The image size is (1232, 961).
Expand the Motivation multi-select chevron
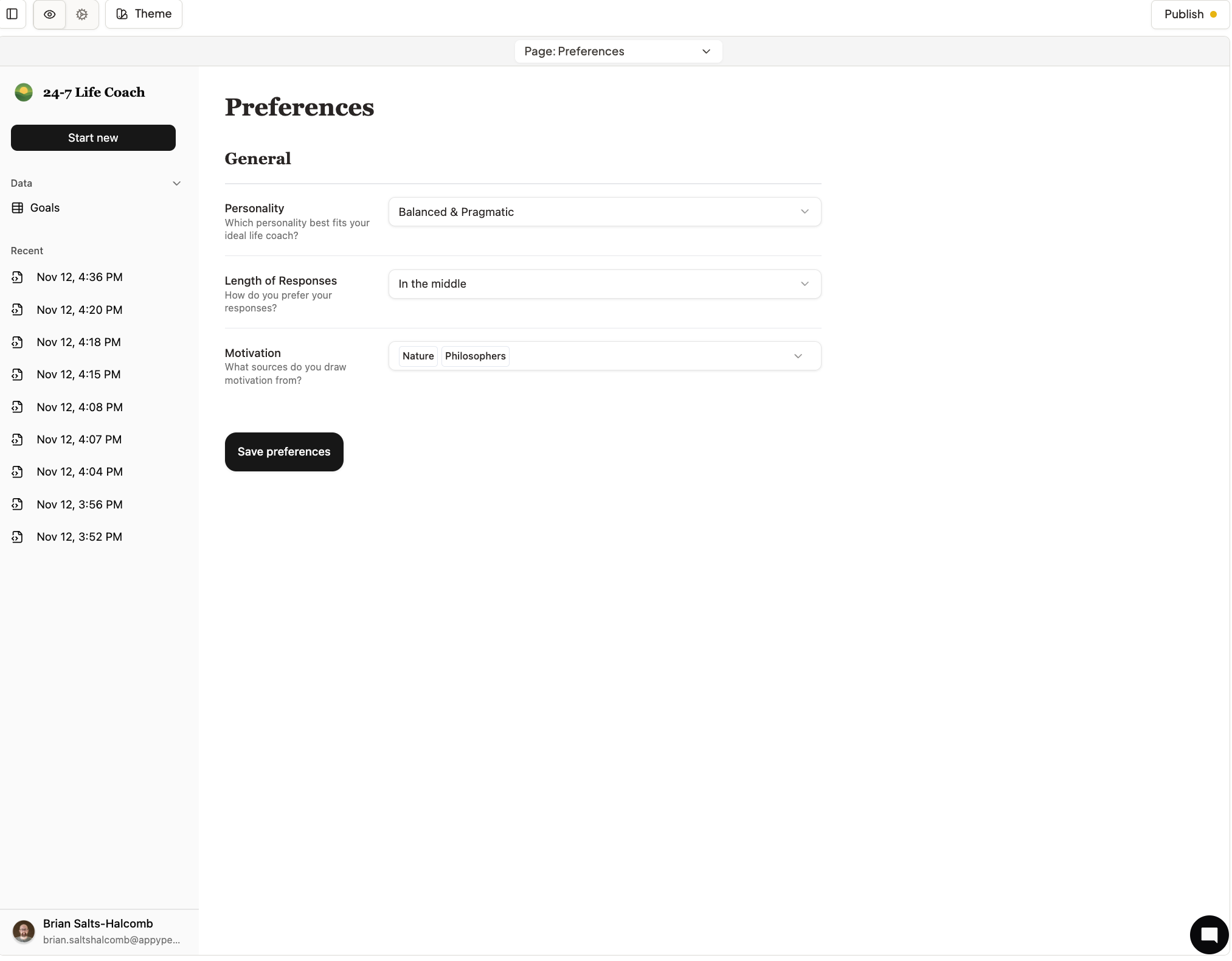tap(798, 356)
